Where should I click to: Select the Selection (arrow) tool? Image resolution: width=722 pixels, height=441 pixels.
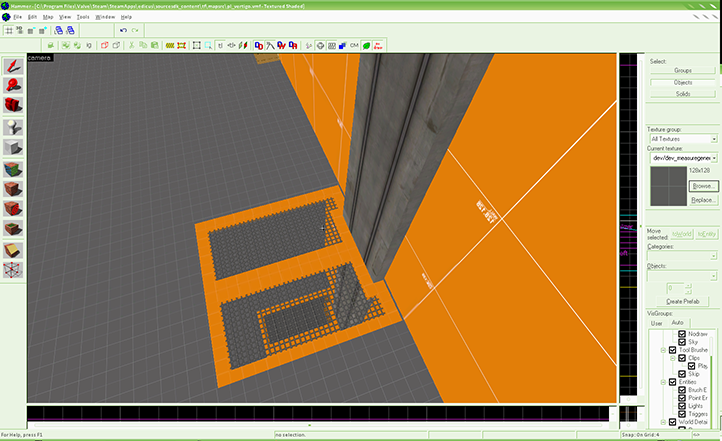pos(13,66)
